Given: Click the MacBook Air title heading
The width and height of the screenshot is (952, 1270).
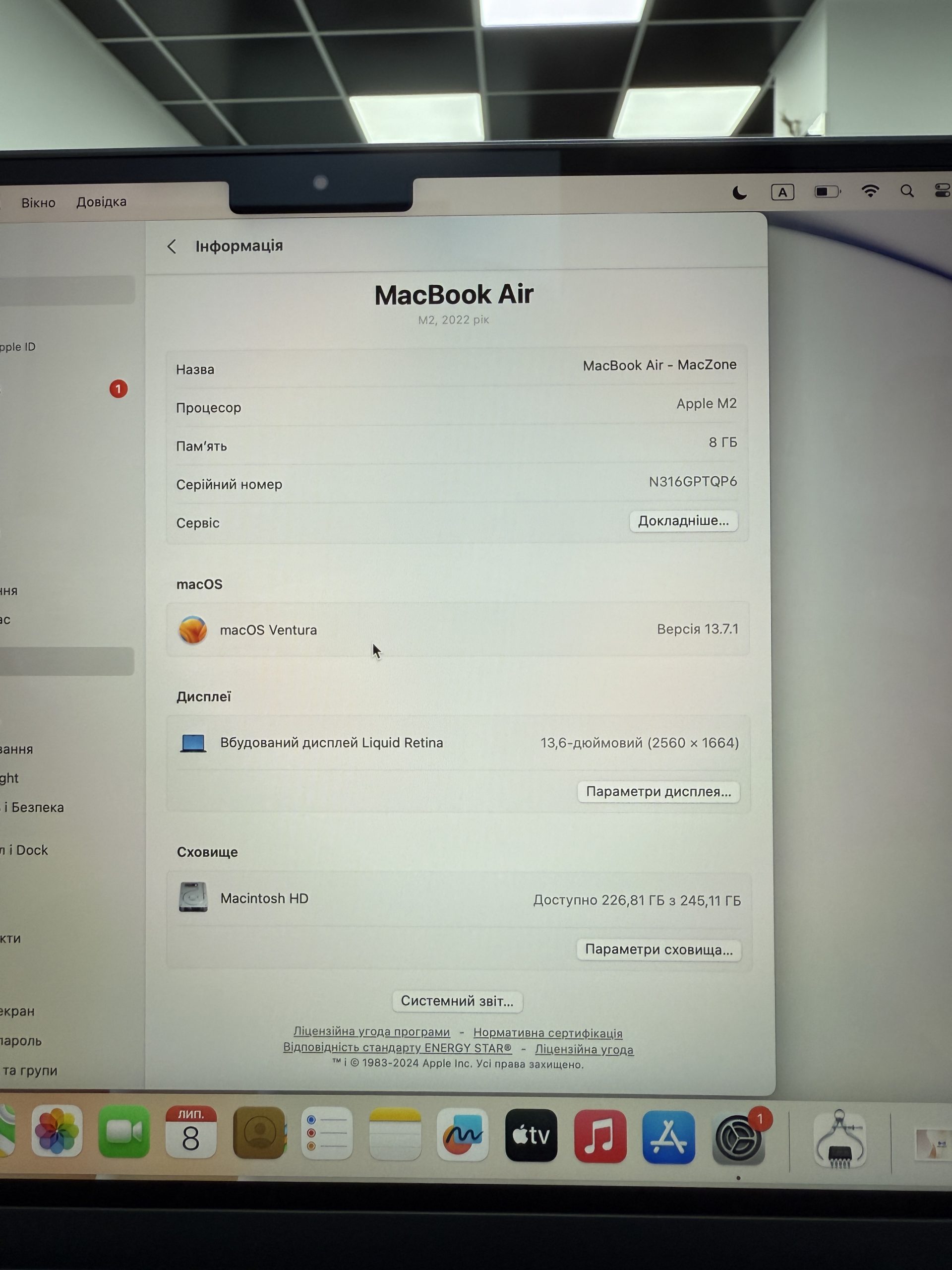Looking at the screenshot, I should point(454,295).
